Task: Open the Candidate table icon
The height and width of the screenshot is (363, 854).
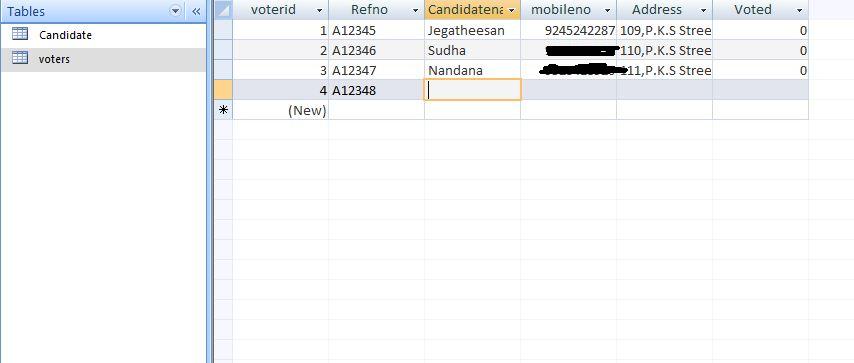Action: pyautogui.click(x=20, y=34)
